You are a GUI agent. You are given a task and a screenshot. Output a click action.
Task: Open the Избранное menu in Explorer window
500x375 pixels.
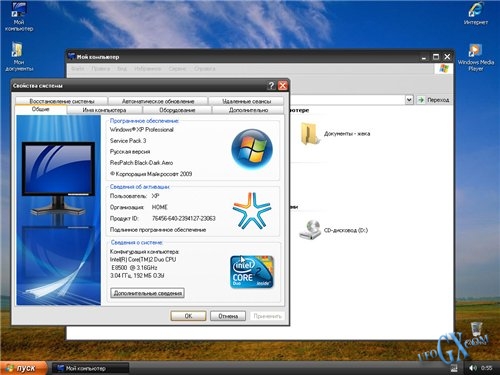pos(148,69)
